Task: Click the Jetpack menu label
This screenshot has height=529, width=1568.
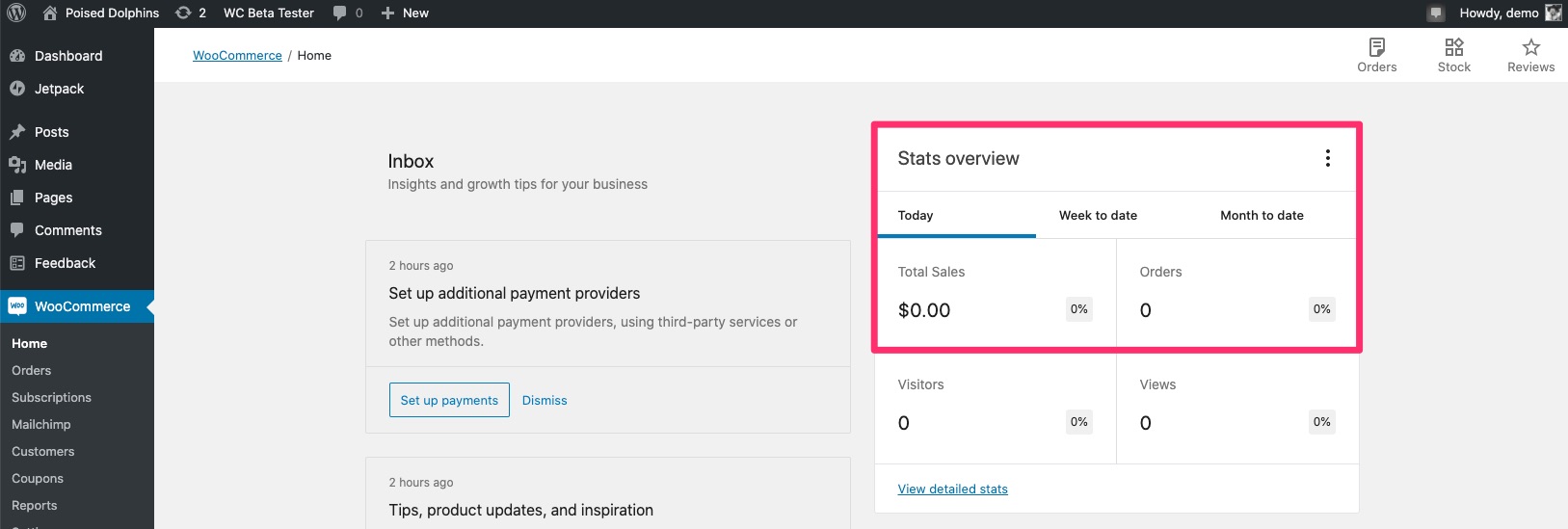Action: coord(60,89)
